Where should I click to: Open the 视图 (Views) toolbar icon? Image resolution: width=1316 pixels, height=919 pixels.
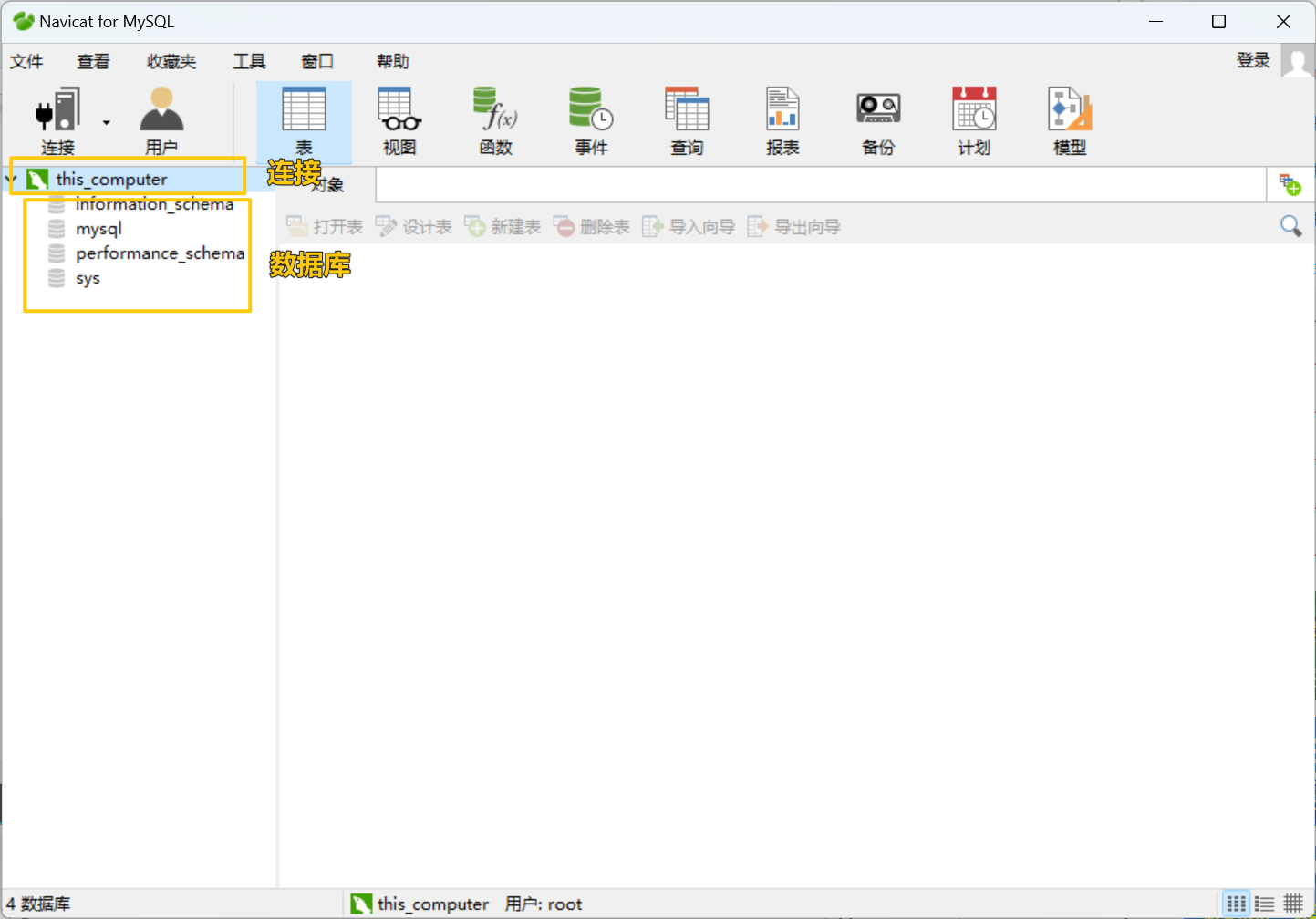click(x=399, y=119)
